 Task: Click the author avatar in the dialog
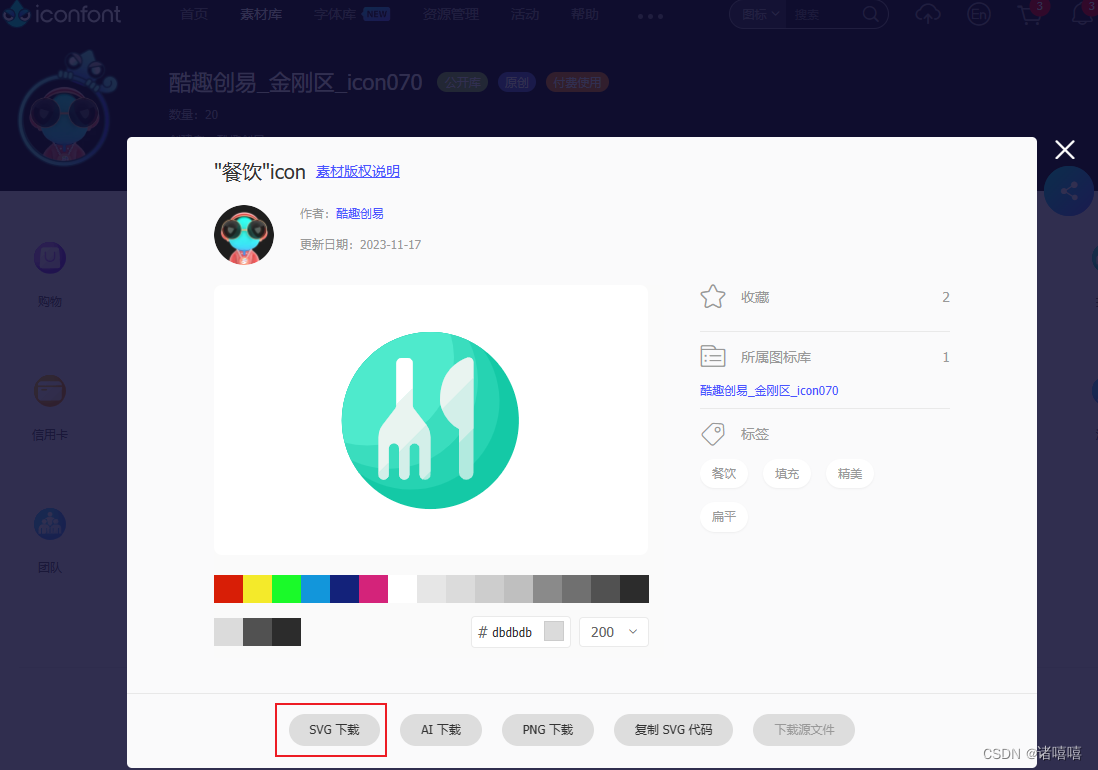tap(244, 234)
